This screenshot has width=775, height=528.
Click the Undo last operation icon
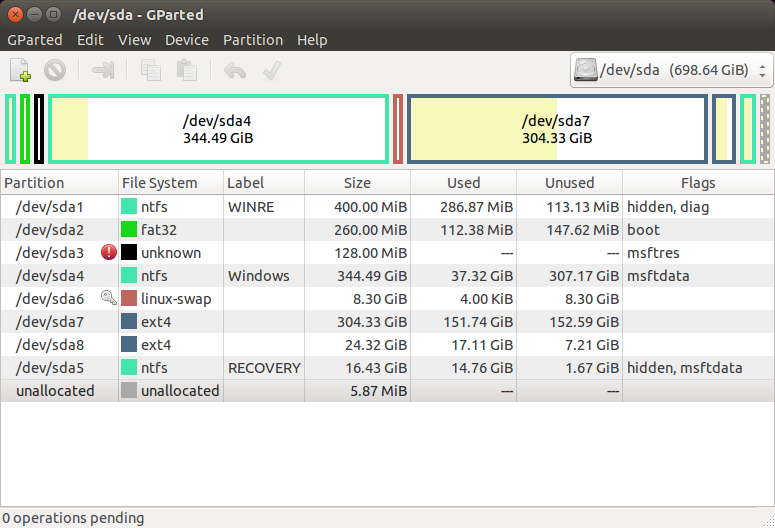pos(235,70)
